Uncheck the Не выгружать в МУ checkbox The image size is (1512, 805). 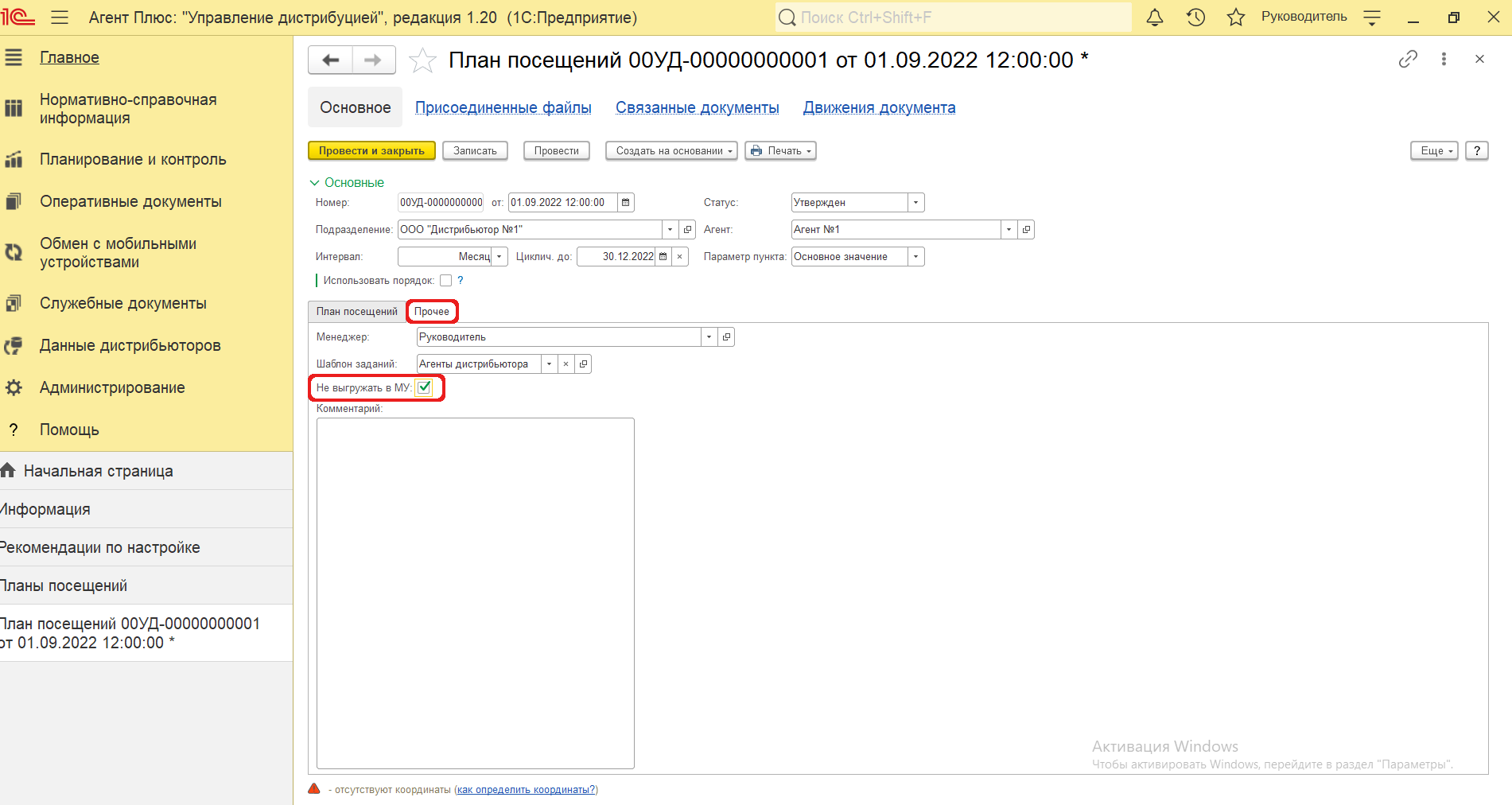(424, 387)
